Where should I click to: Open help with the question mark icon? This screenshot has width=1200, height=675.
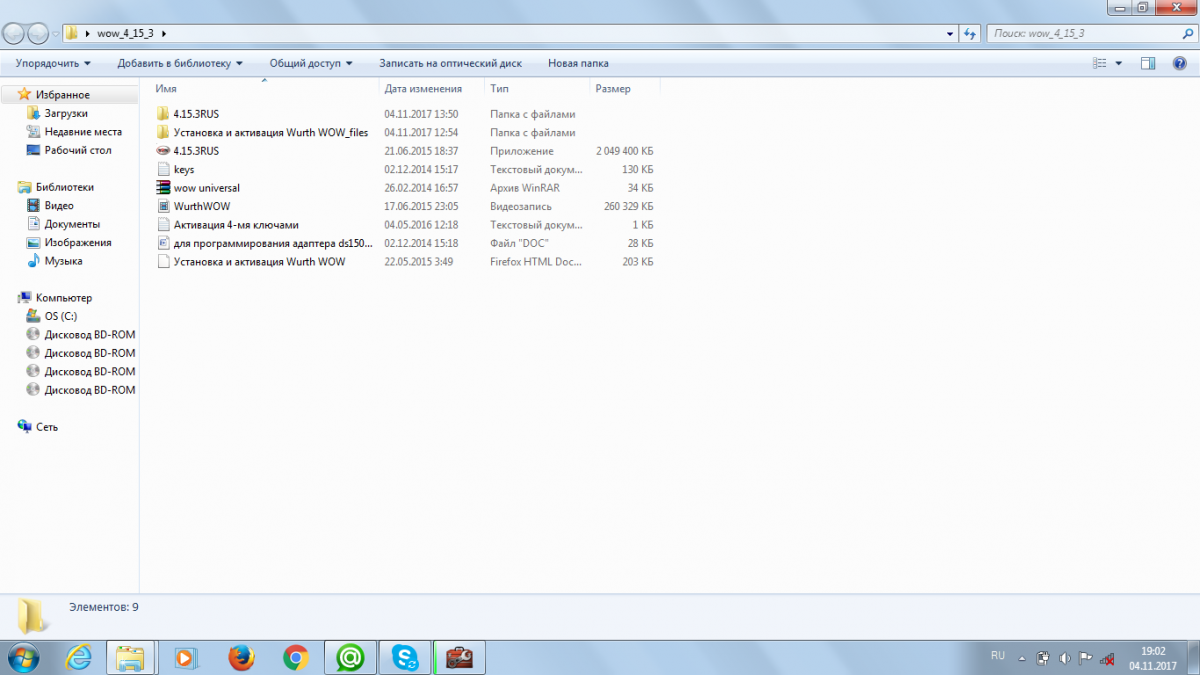1180,63
